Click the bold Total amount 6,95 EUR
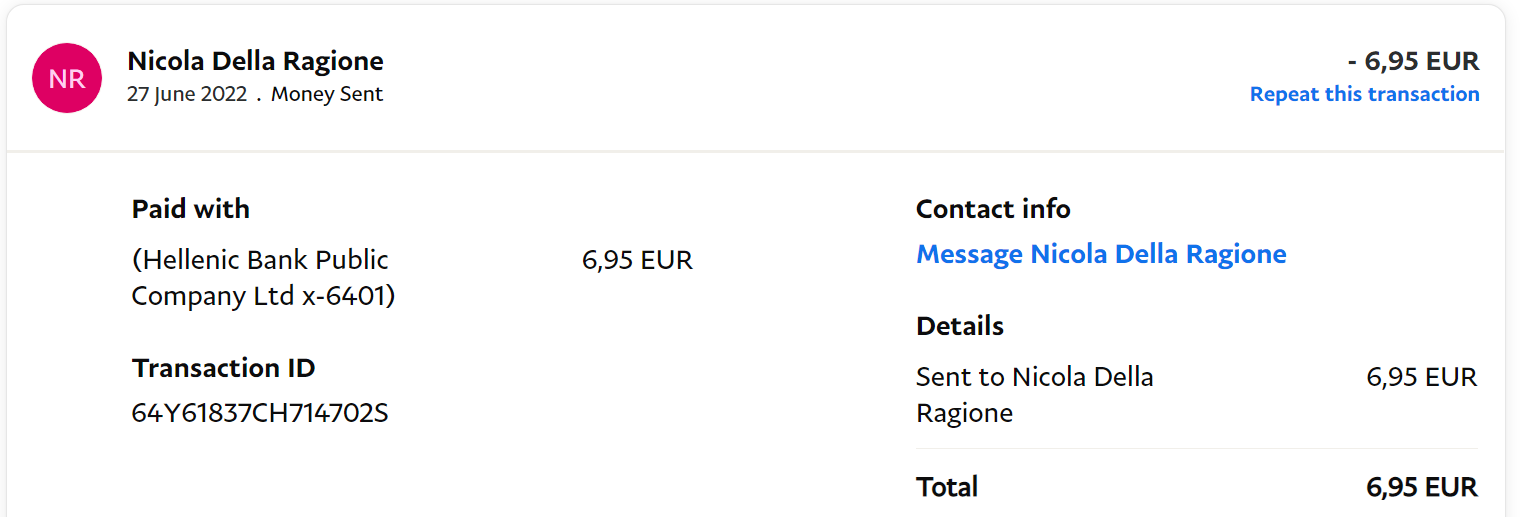 (x=1421, y=487)
